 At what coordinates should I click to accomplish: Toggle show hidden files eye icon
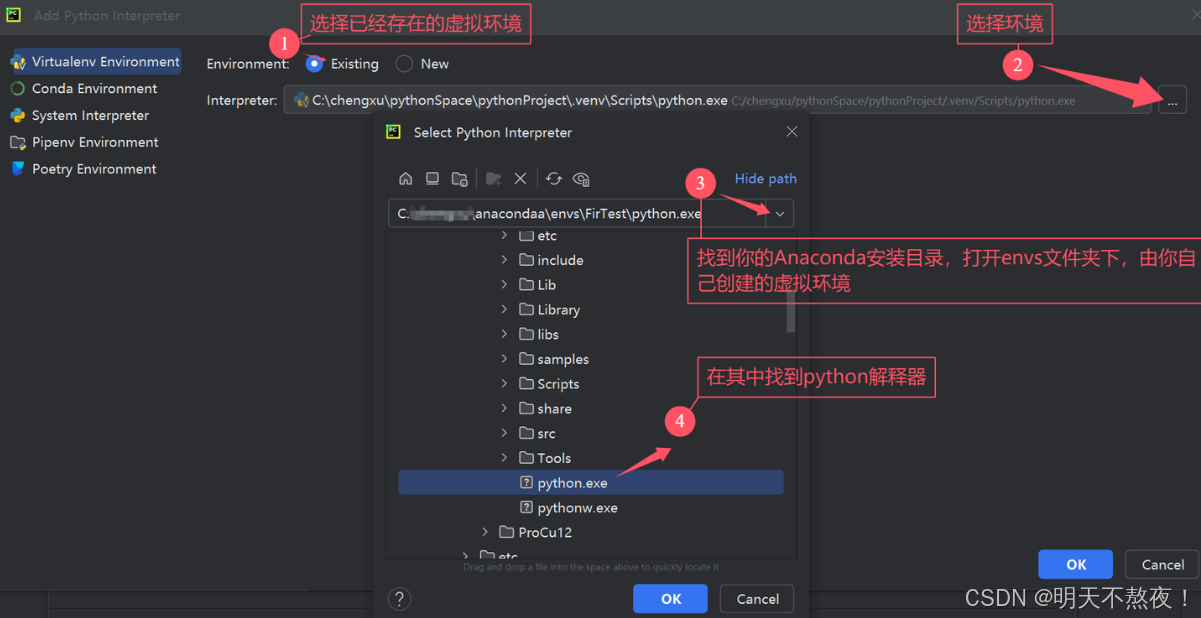[581, 179]
